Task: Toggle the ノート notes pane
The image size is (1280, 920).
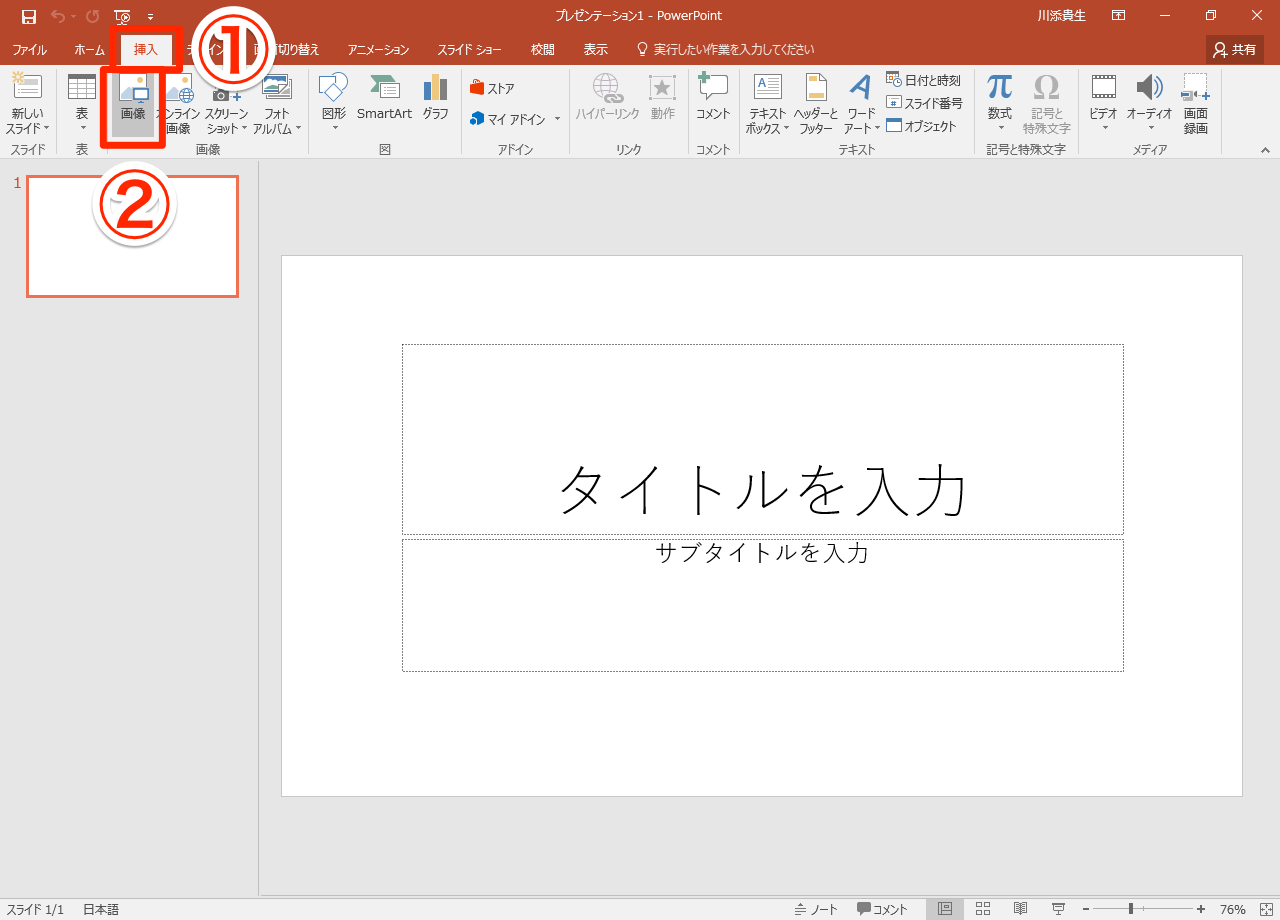Action: pos(816,909)
